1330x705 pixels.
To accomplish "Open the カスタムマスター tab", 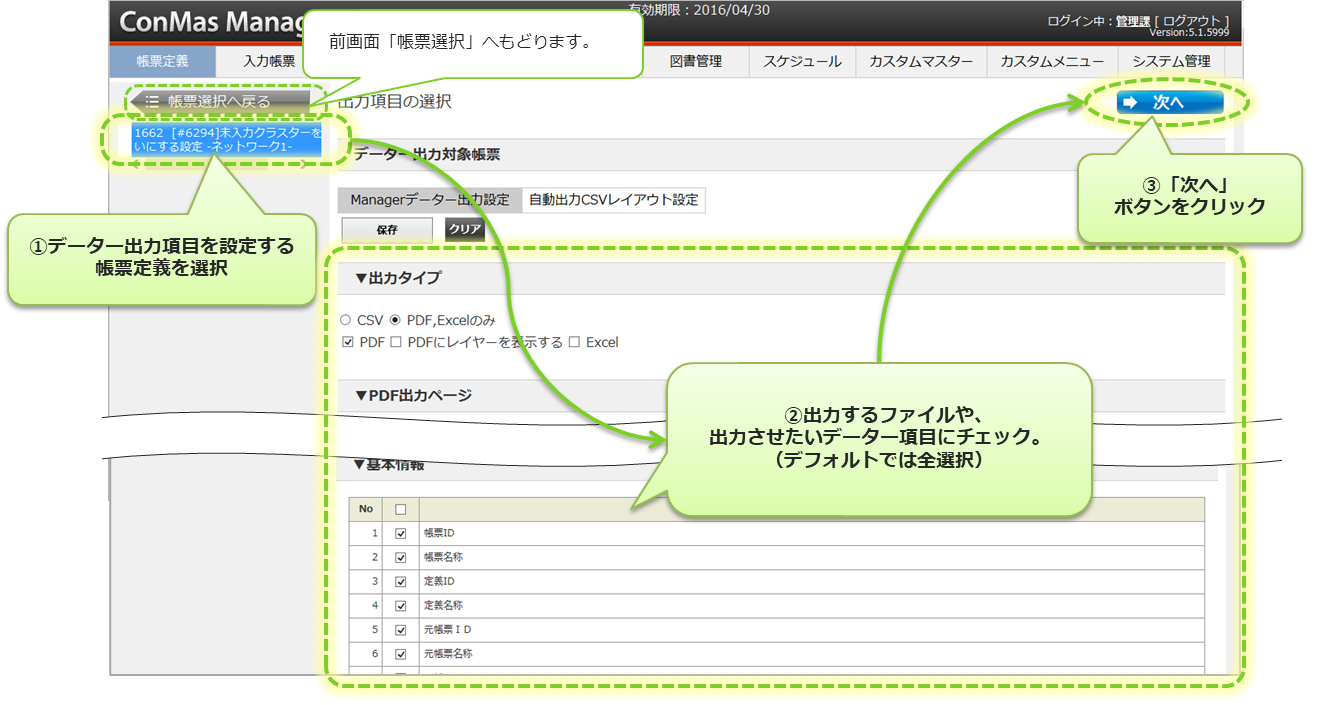I will [920, 61].
